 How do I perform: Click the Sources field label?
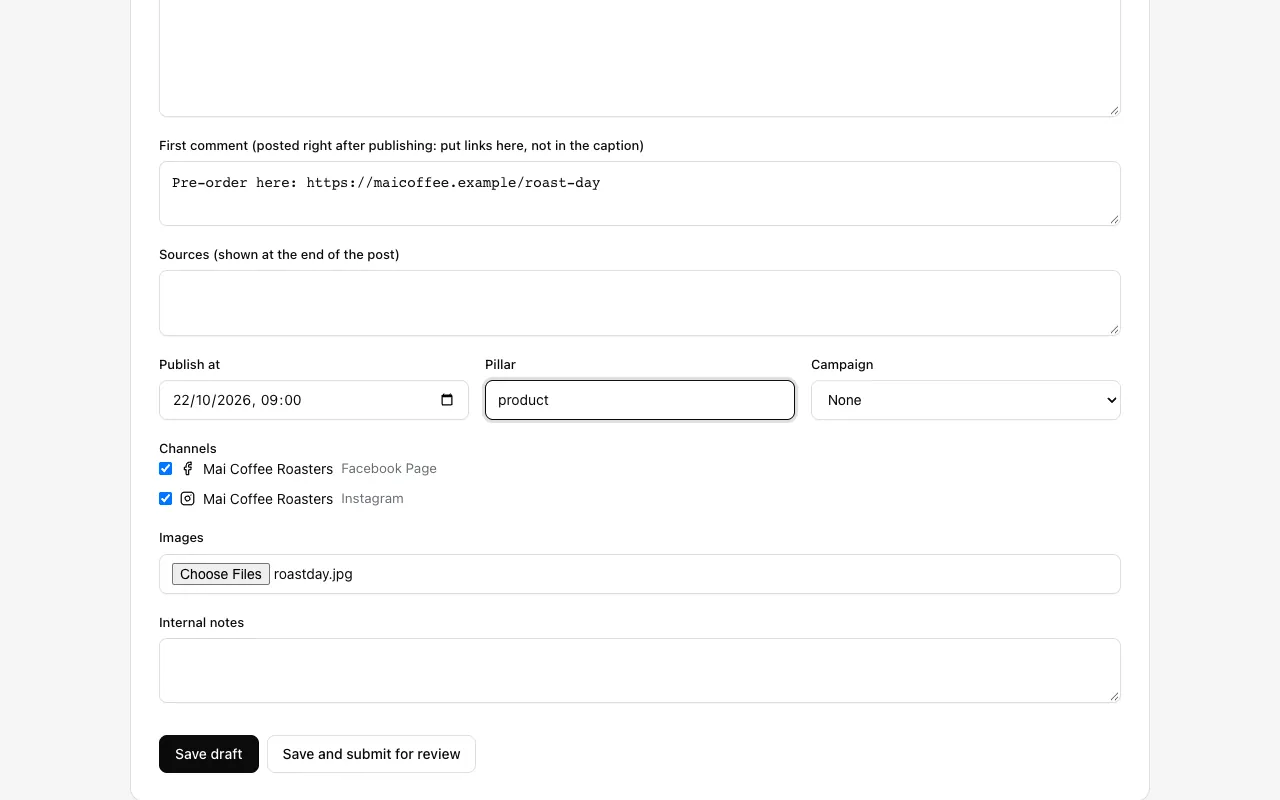pos(279,255)
